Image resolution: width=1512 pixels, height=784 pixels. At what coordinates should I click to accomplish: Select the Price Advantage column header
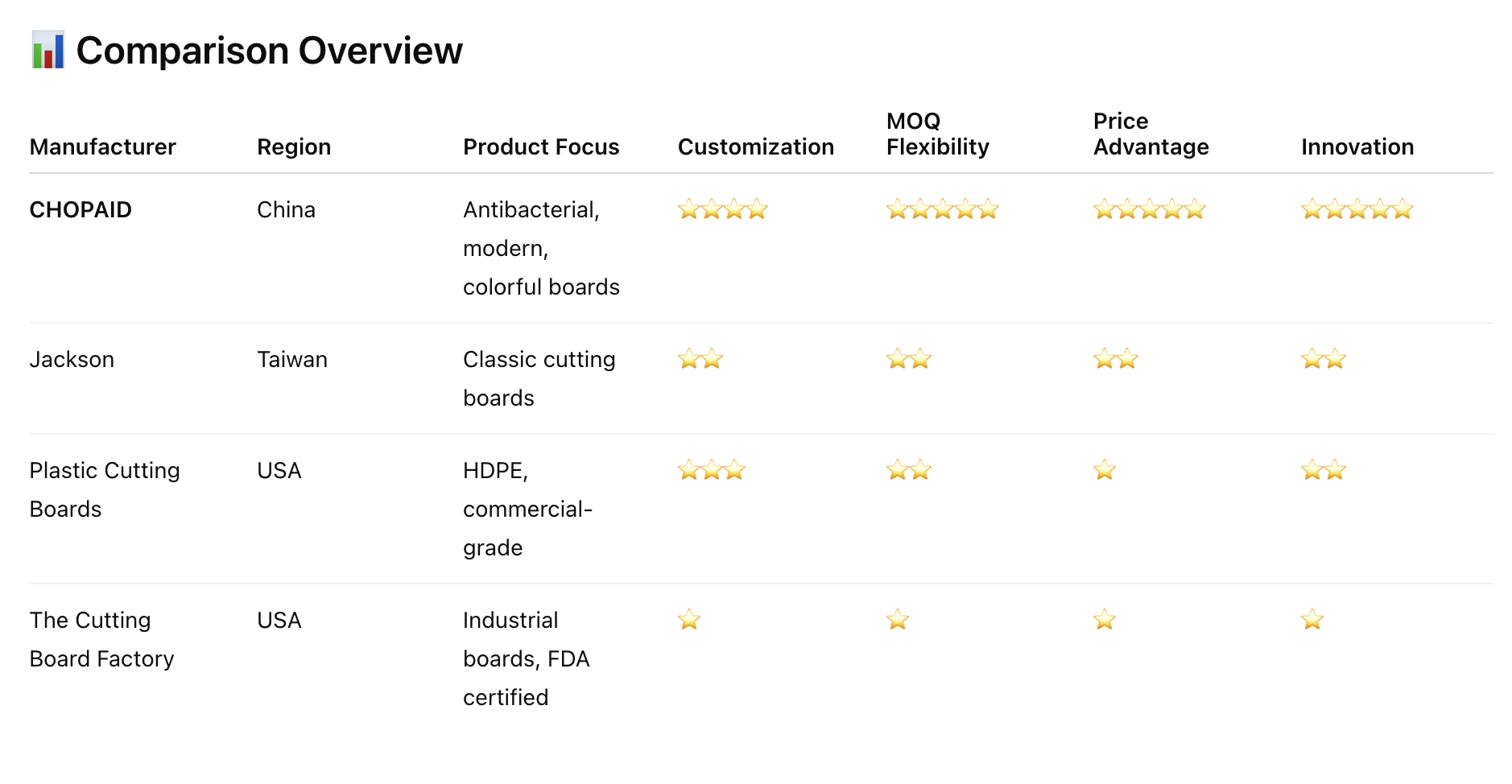pyautogui.click(x=1151, y=134)
